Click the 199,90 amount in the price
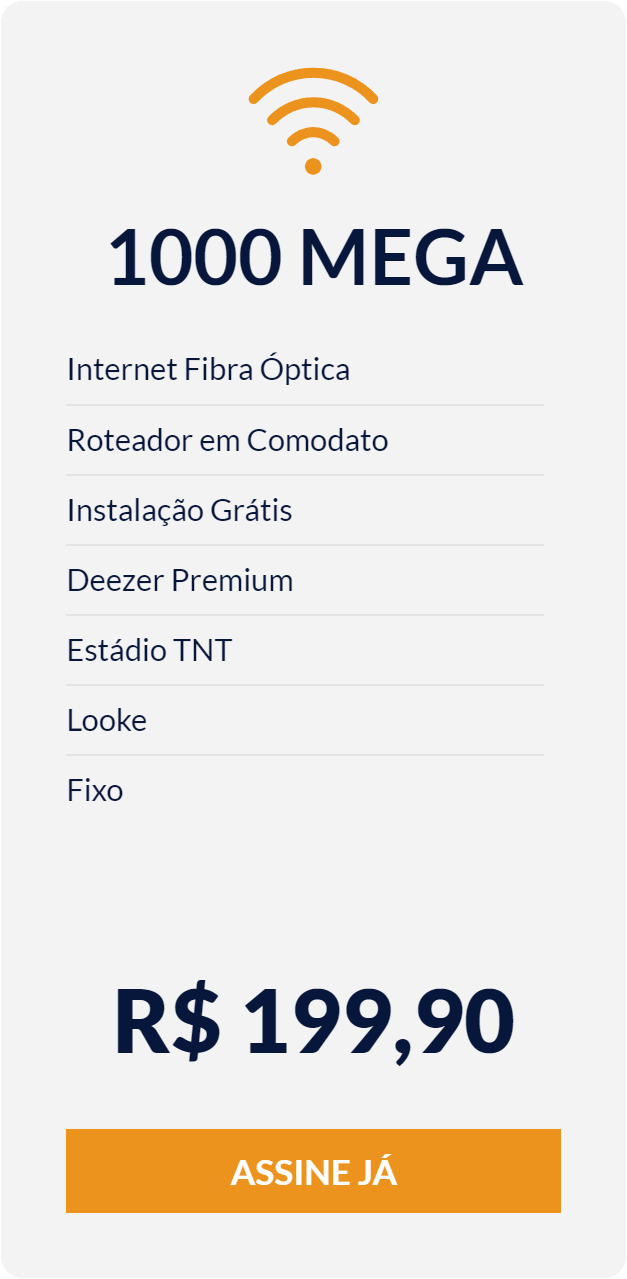The image size is (627, 1279). point(380,1024)
